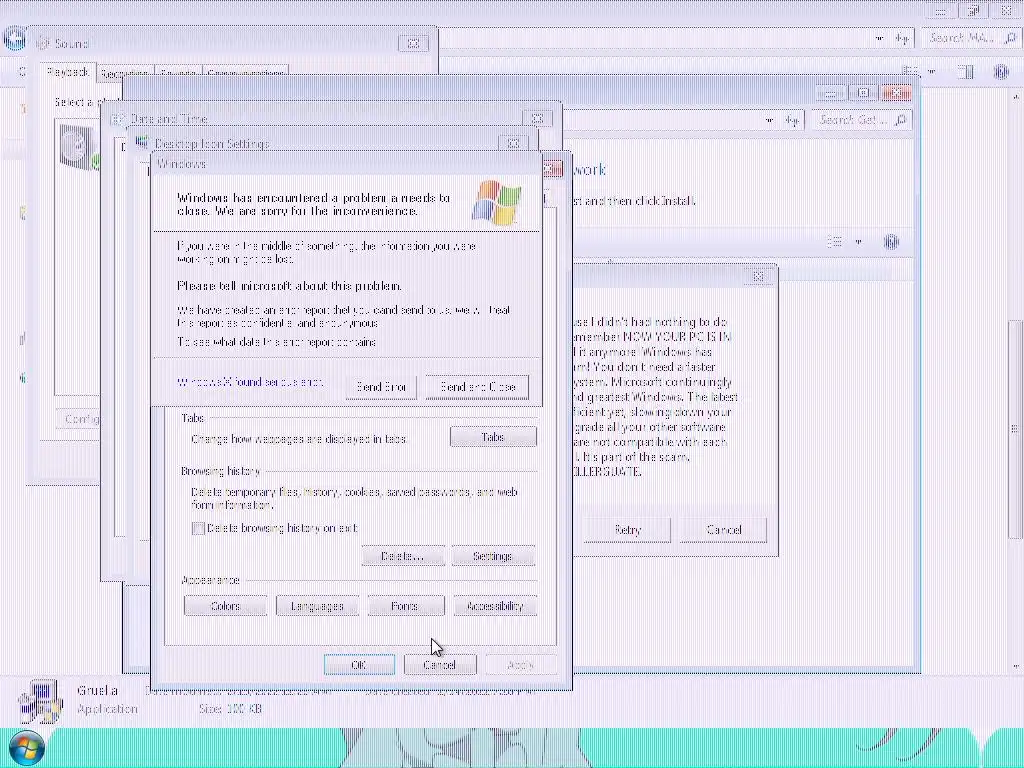Open the Accessibility appearance button
The height and width of the screenshot is (768, 1024).
point(495,606)
